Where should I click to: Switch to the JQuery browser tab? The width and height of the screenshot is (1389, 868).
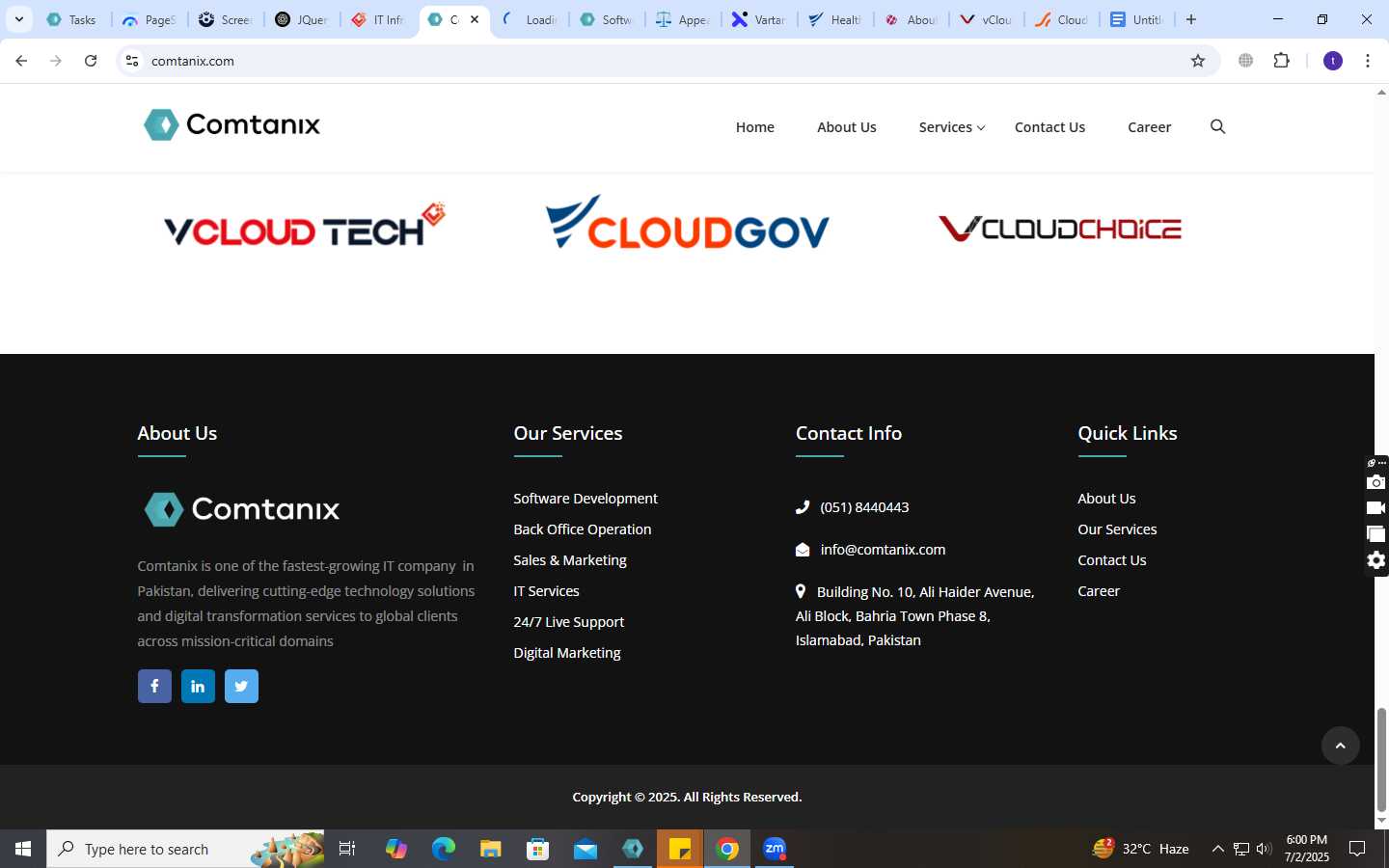click(302, 19)
